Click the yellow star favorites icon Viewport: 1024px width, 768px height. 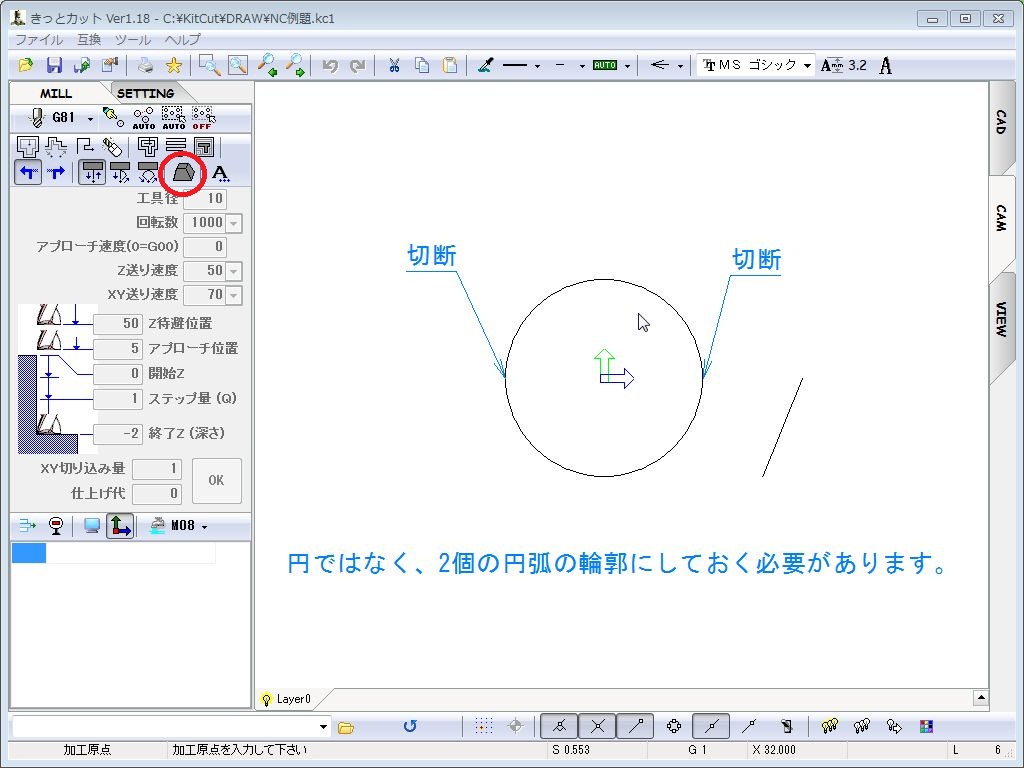[174, 65]
